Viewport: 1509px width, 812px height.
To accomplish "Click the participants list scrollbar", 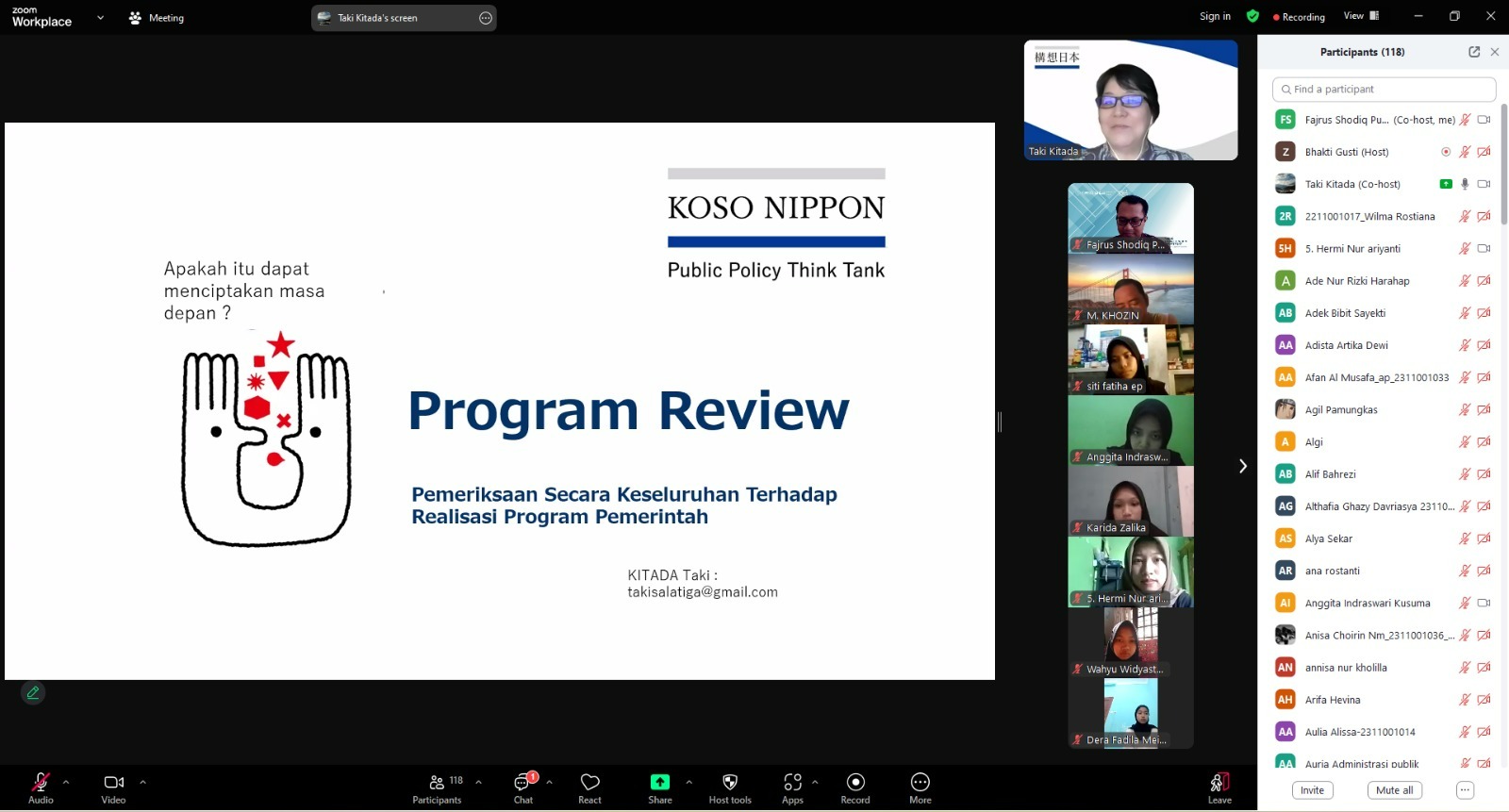I will point(1504,164).
